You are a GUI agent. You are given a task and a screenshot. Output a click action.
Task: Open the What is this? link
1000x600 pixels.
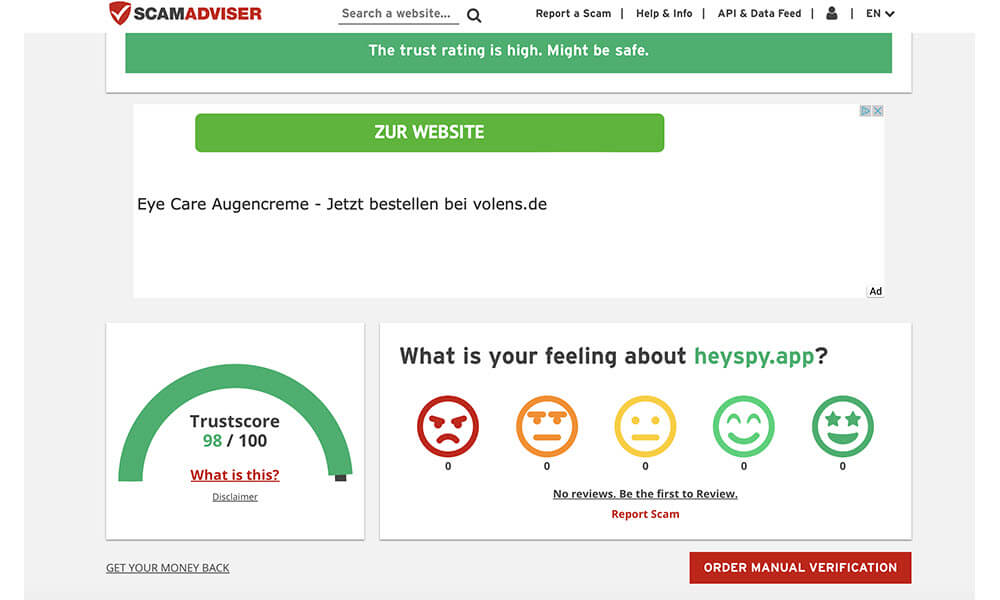click(234, 475)
